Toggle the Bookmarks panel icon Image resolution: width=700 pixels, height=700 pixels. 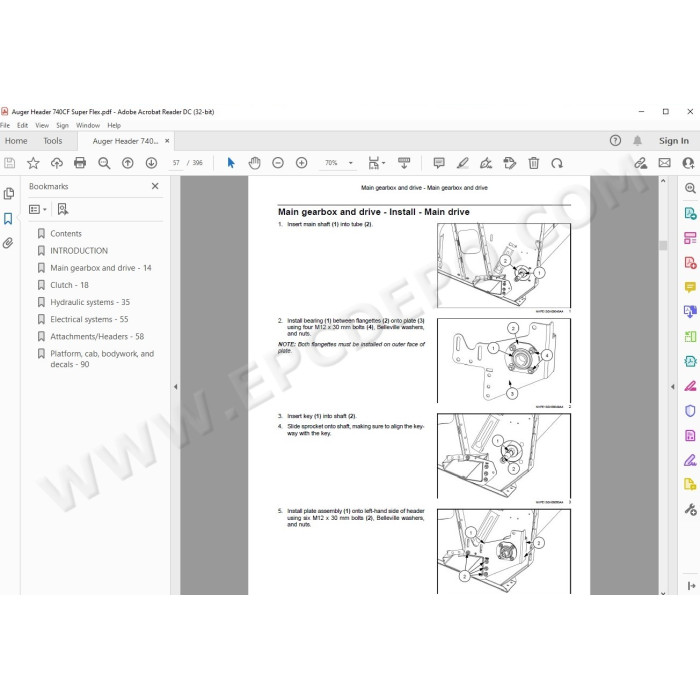coord(8,218)
